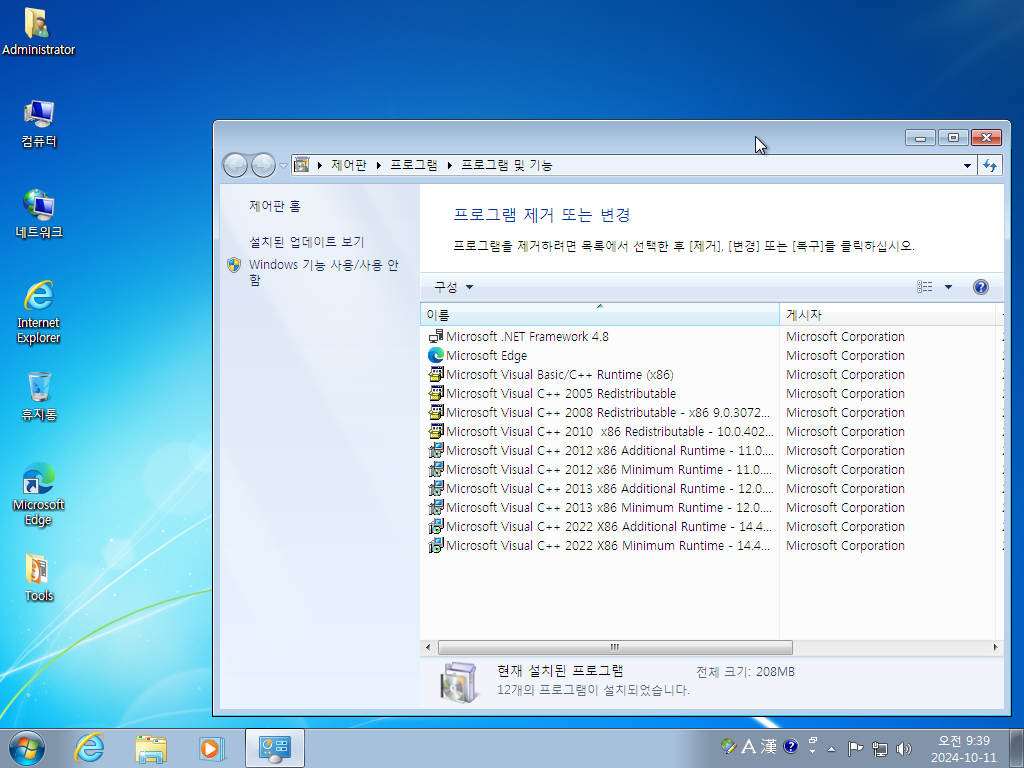Click the Show desktop button

click(x=1016, y=748)
